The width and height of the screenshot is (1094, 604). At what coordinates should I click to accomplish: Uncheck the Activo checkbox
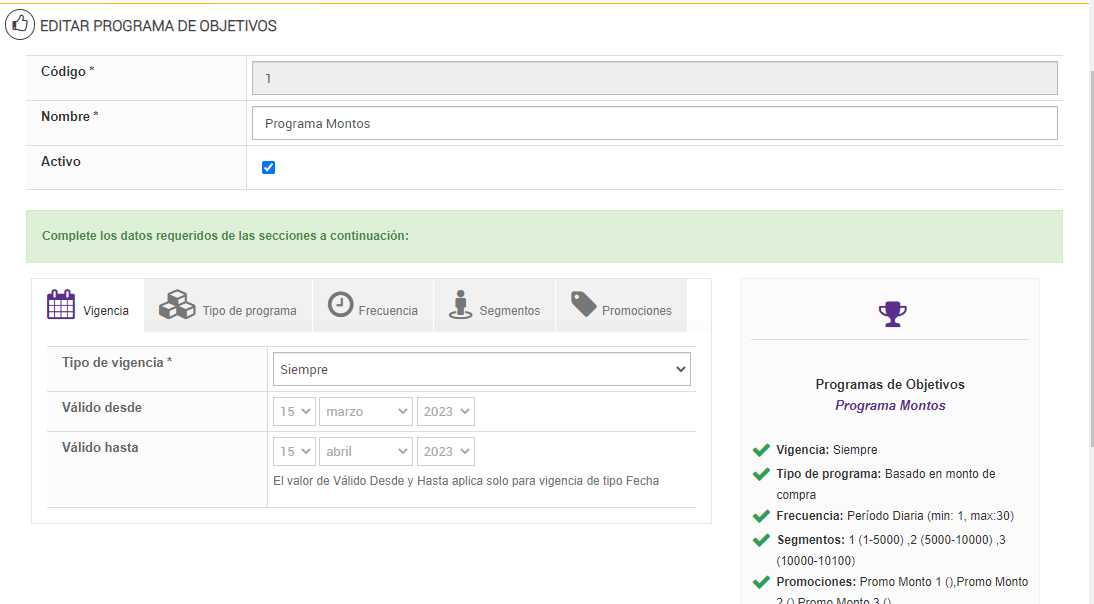point(268,168)
